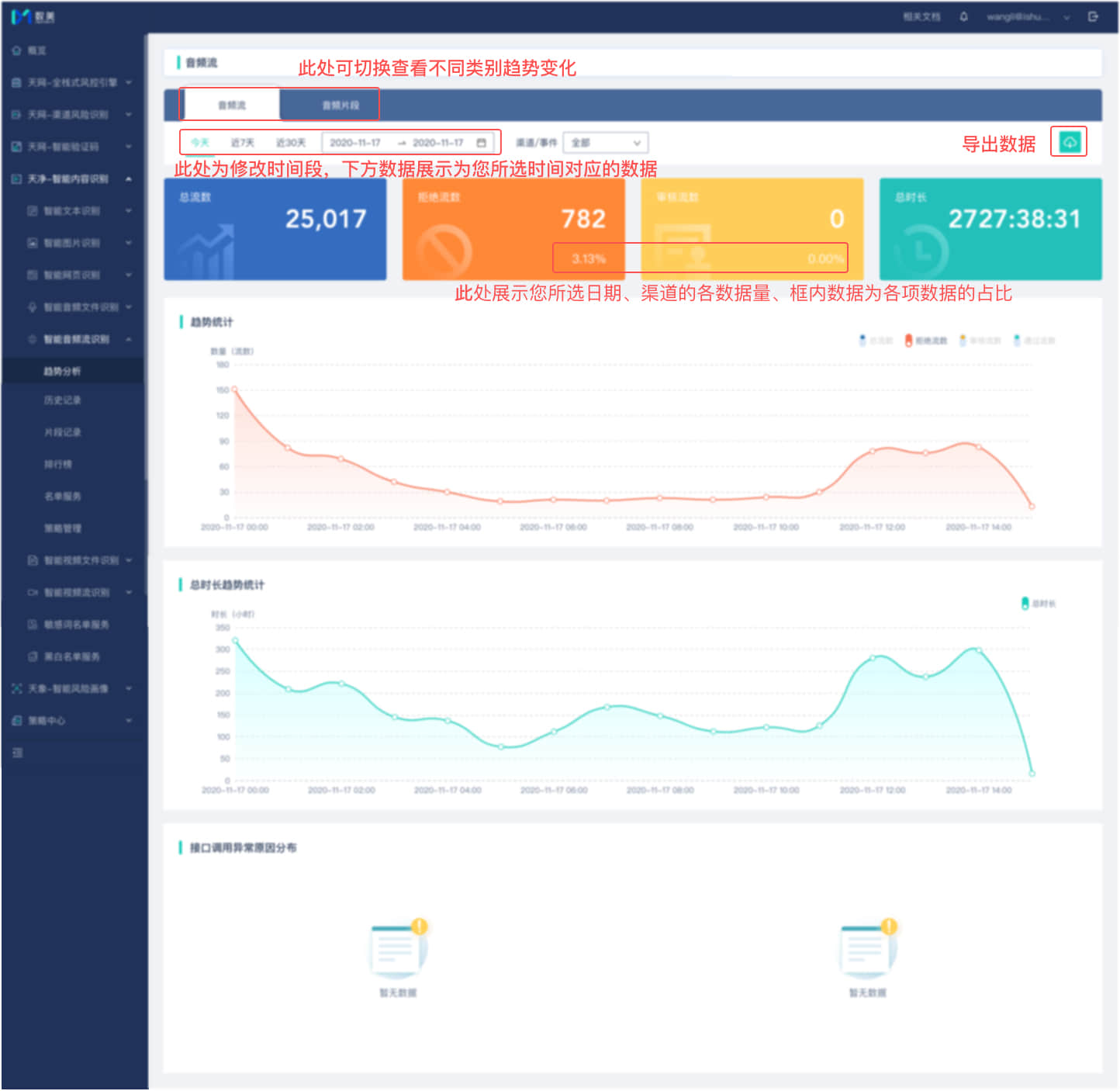
Task: Click the logo at top left
Action: pos(33,16)
